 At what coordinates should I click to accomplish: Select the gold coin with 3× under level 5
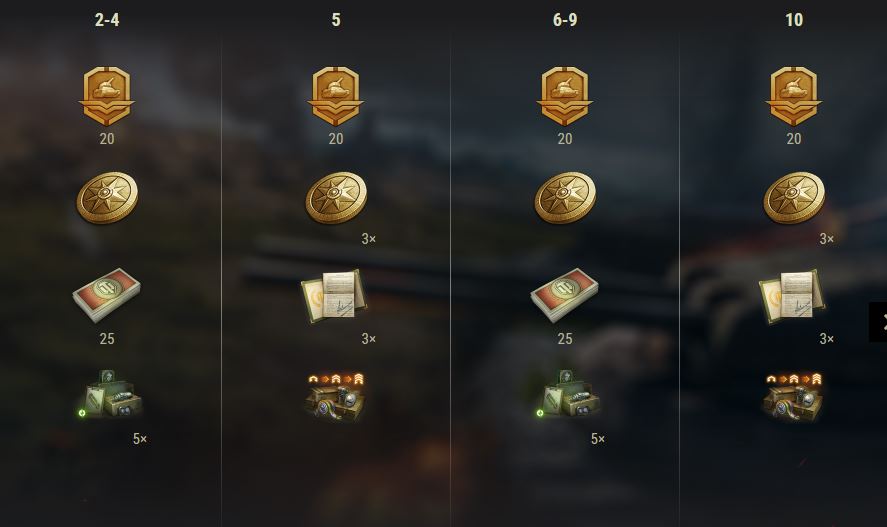click(x=336, y=198)
